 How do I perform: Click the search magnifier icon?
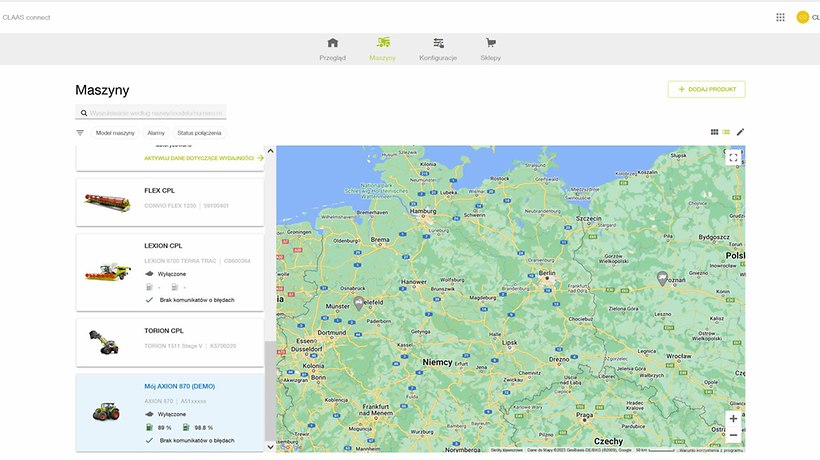point(84,113)
